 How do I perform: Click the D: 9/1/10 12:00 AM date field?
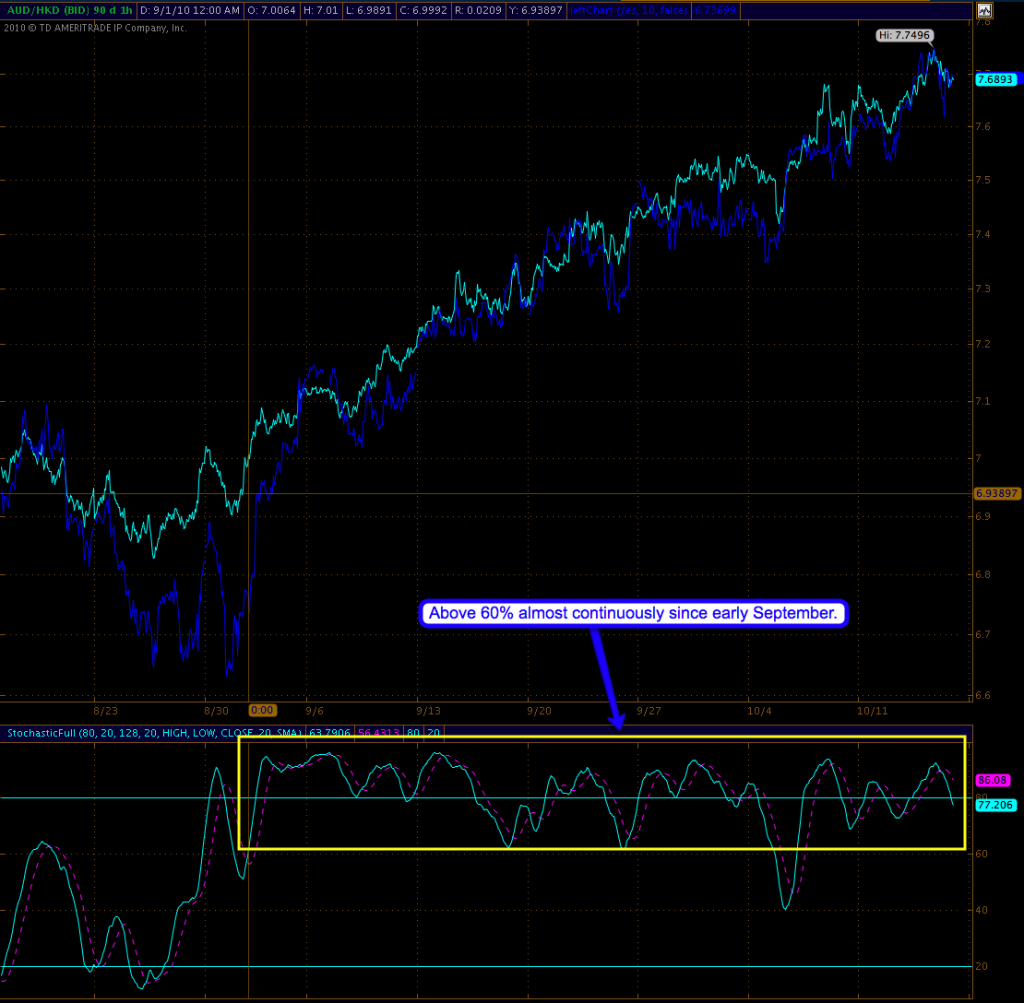(x=190, y=10)
